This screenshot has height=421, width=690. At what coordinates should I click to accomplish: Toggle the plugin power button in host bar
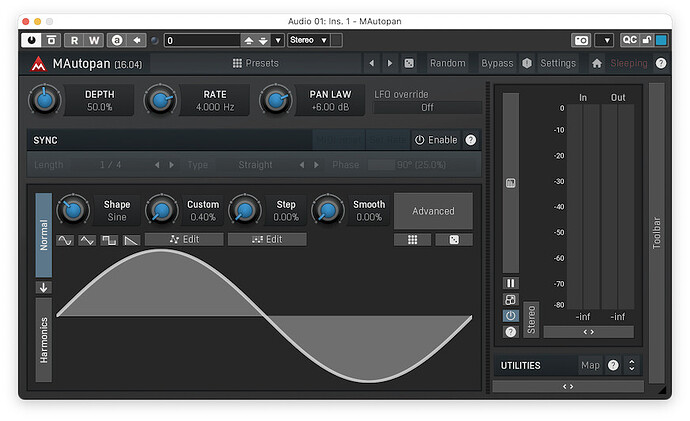31,40
